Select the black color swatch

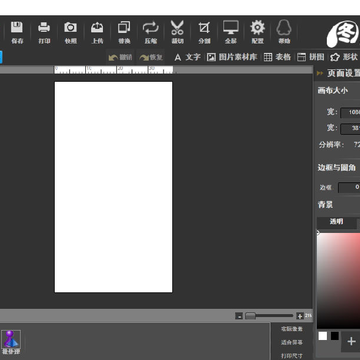point(335,336)
